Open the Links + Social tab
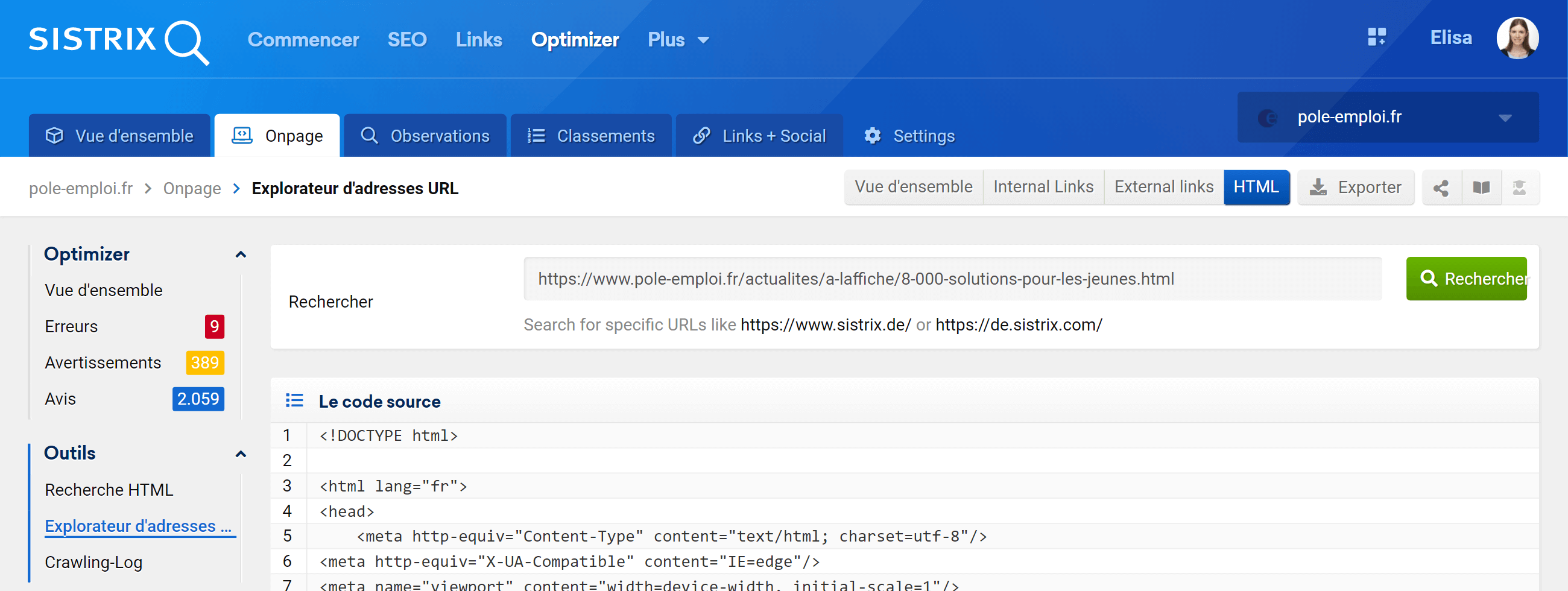Screen dimensions: 1568x591 click(x=759, y=136)
